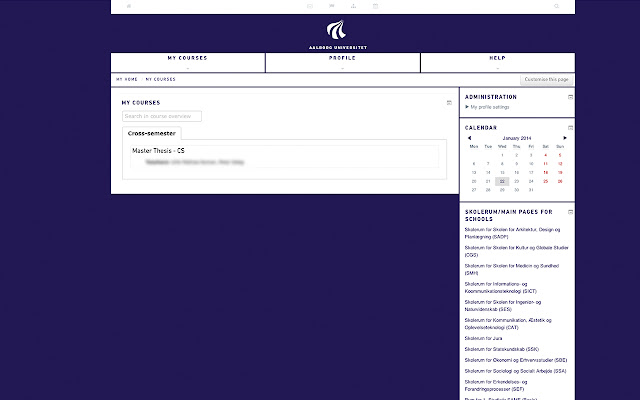
Task: Open Skolerum for Jura link
Action: point(483,338)
